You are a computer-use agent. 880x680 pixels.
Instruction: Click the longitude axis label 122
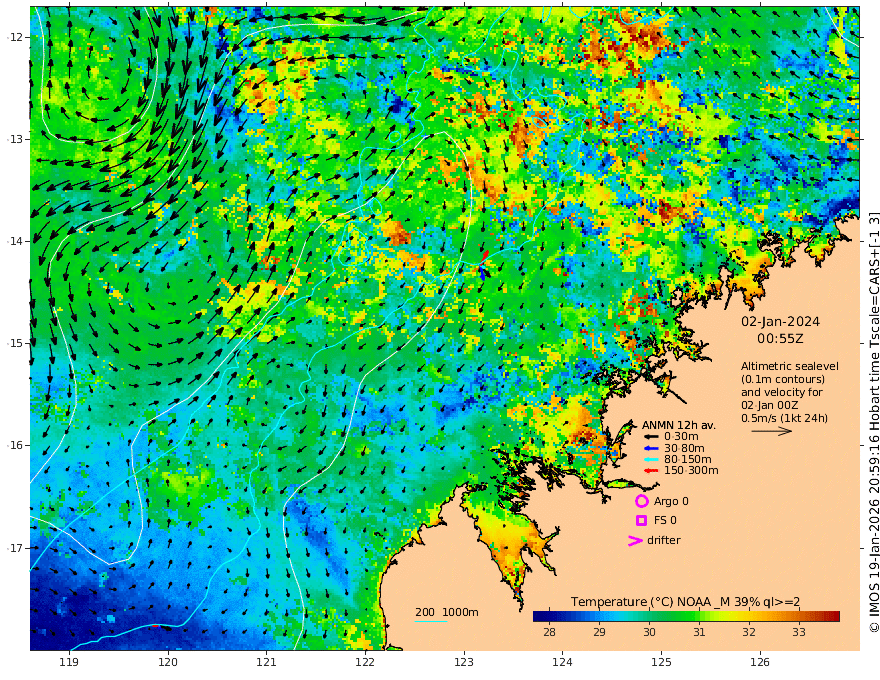coord(365,663)
